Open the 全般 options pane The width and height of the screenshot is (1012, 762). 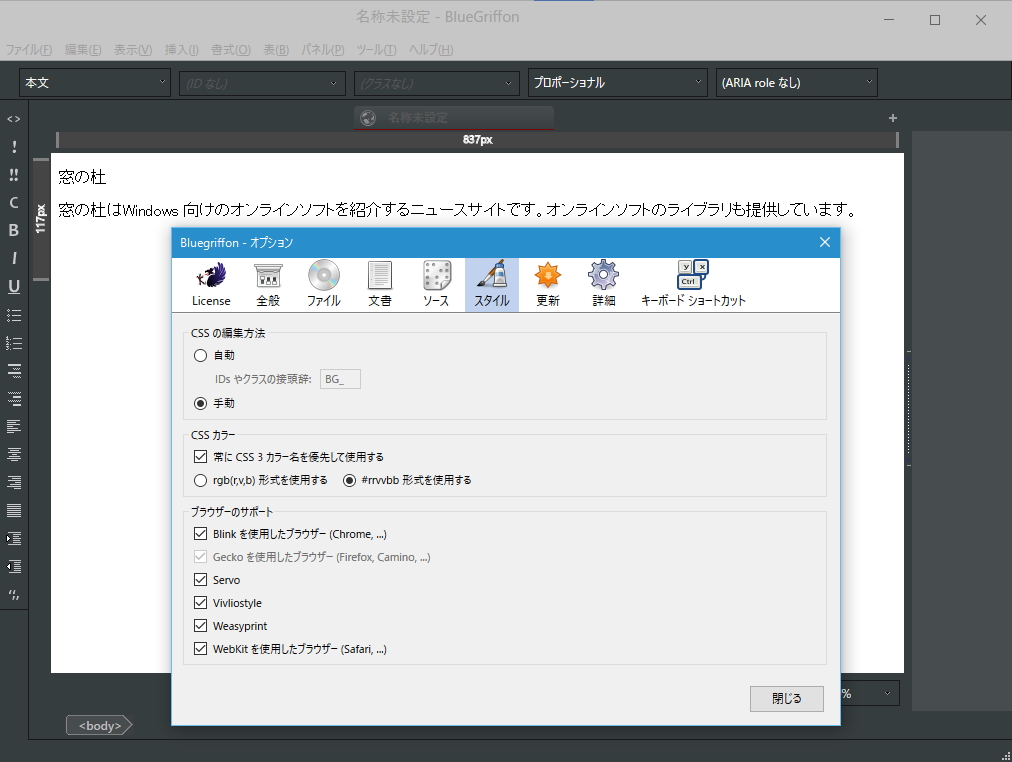pos(268,285)
